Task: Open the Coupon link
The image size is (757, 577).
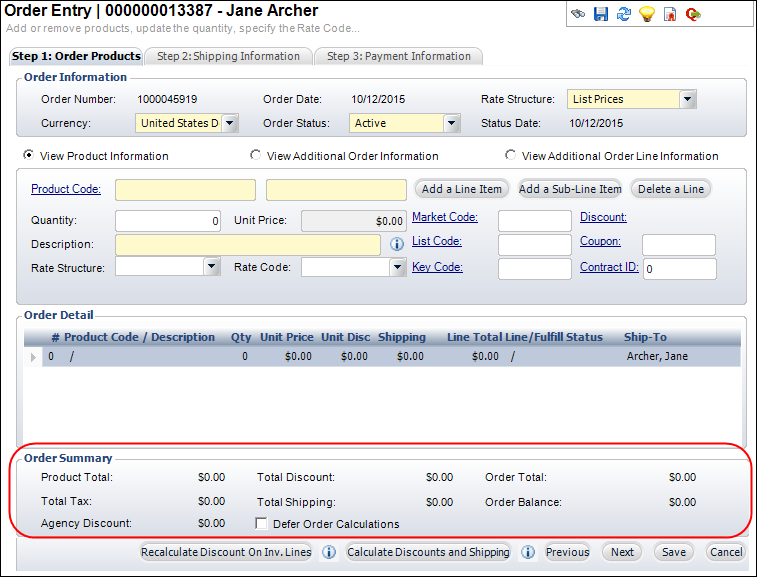Action: (600, 241)
